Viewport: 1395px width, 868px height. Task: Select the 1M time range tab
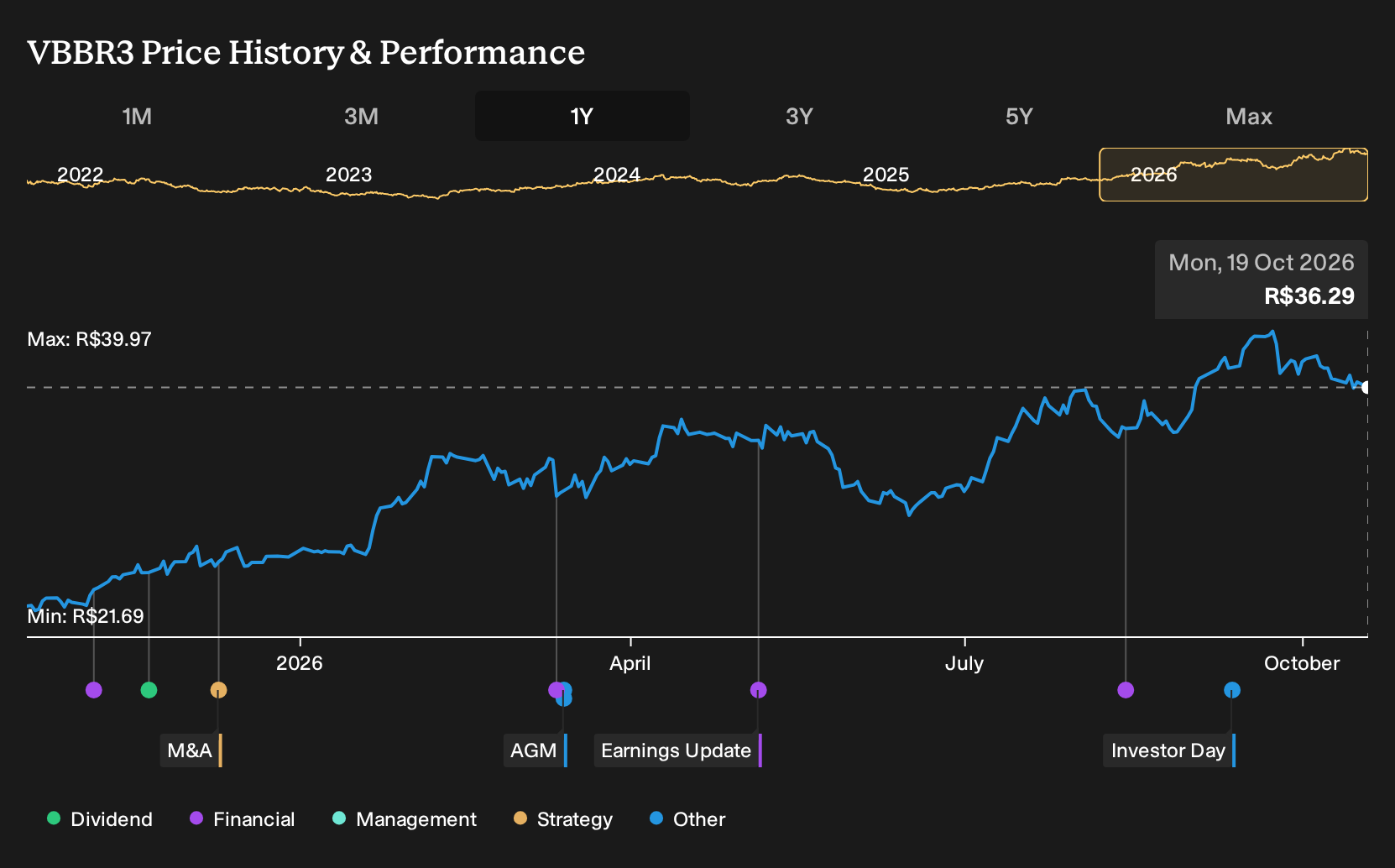click(137, 116)
